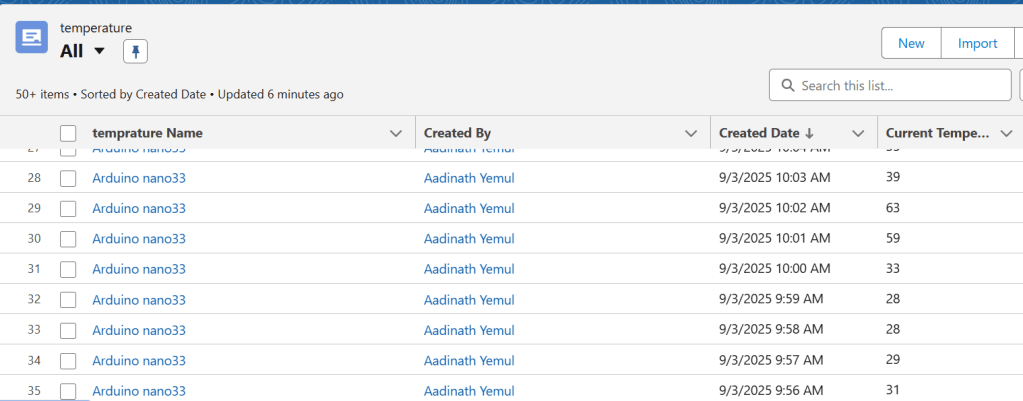
Task: Tick the checkbox on row 34
Action: [x=68, y=360]
